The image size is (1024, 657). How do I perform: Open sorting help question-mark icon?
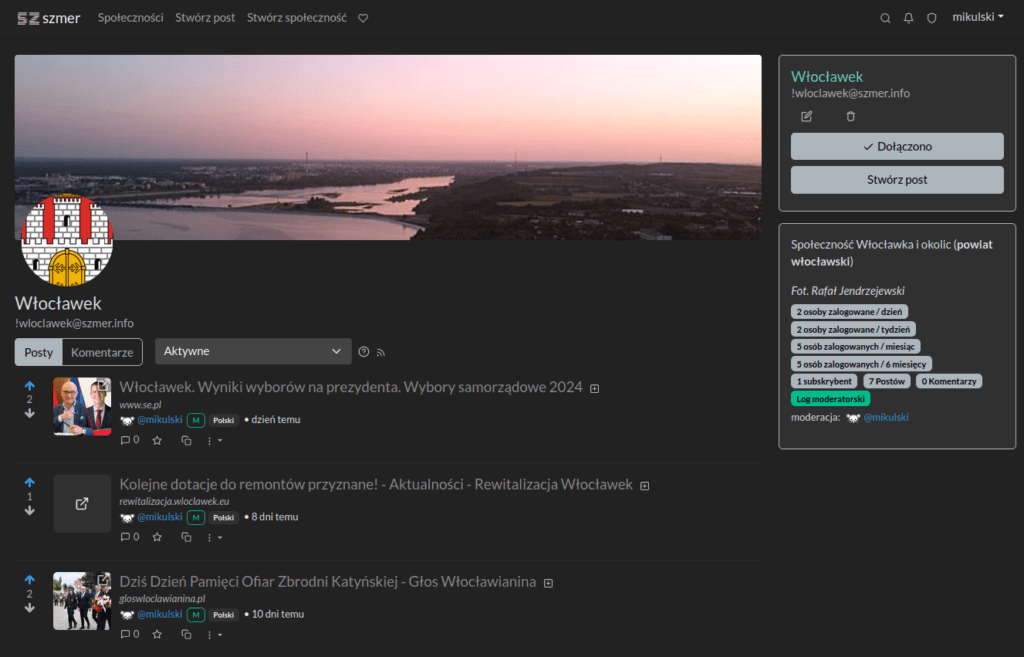pyautogui.click(x=364, y=352)
